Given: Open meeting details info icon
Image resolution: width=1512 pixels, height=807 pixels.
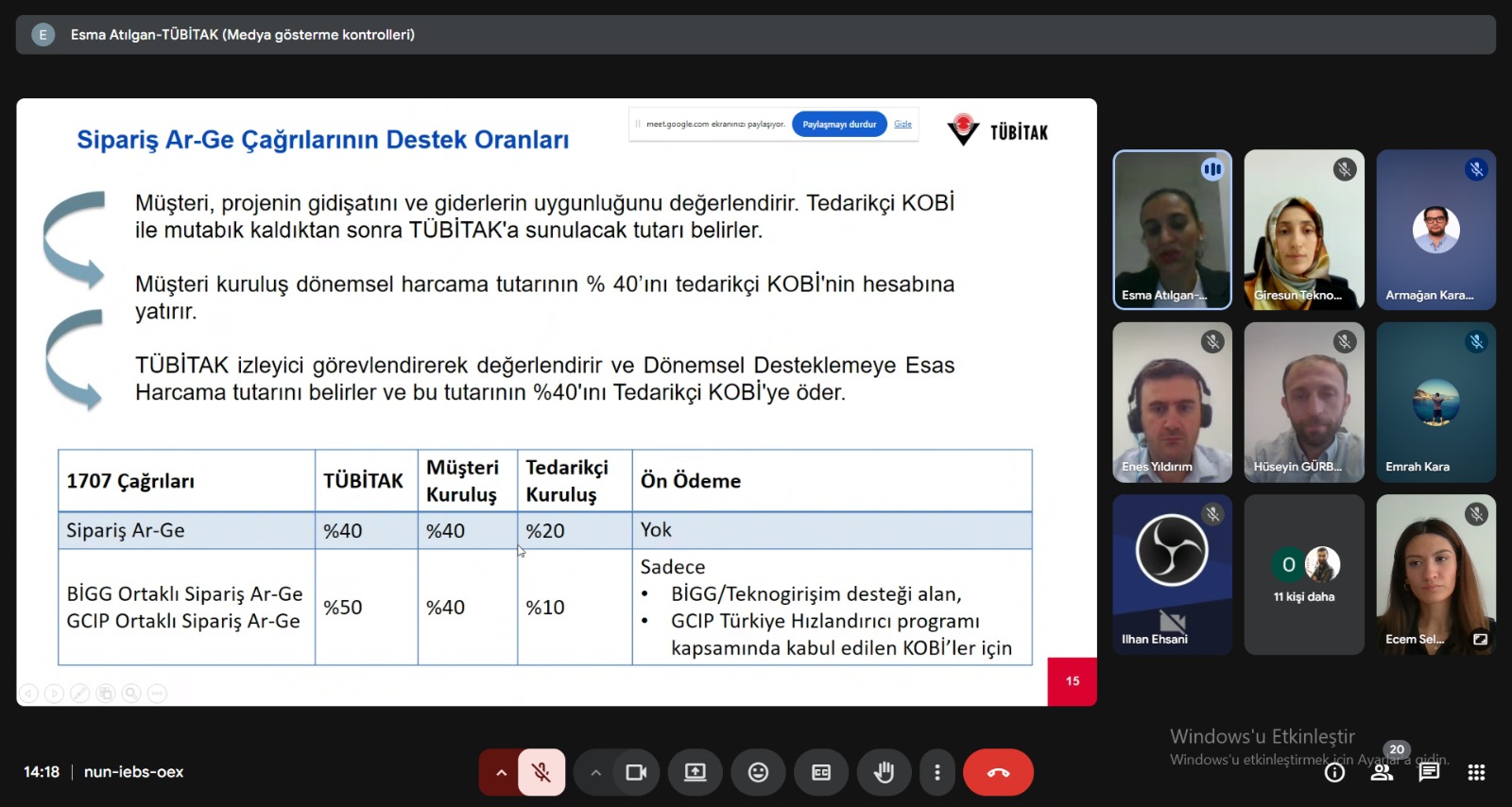Looking at the screenshot, I should pos(1334,773).
